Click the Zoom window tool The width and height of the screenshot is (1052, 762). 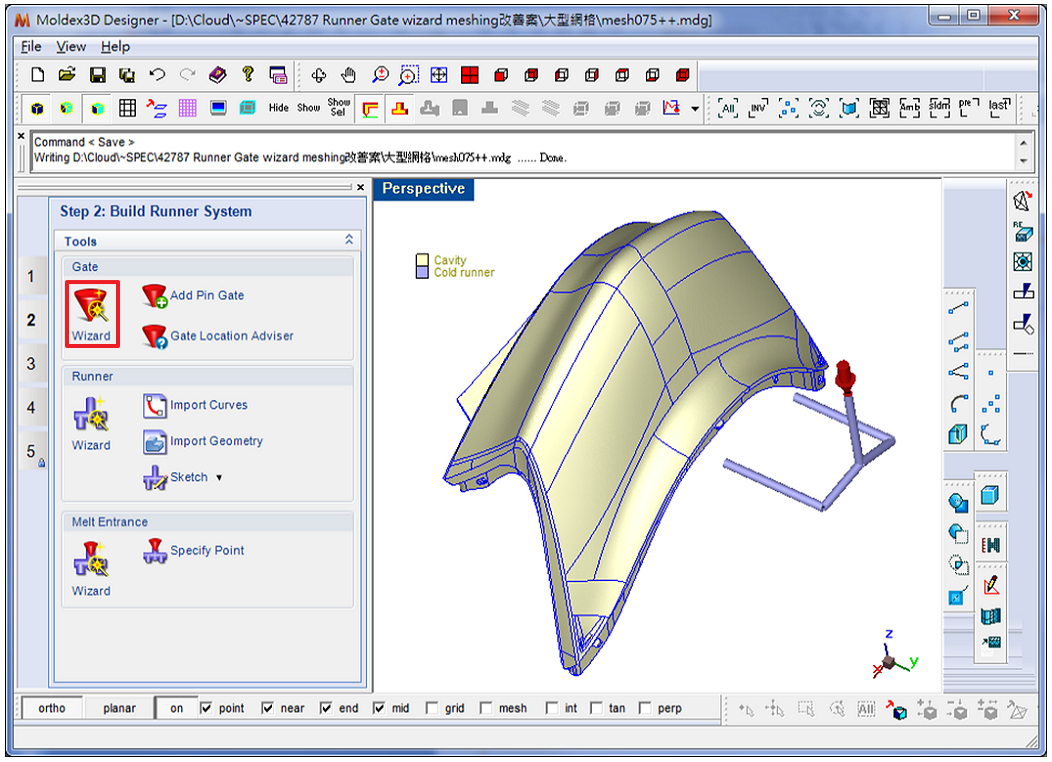click(x=409, y=75)
